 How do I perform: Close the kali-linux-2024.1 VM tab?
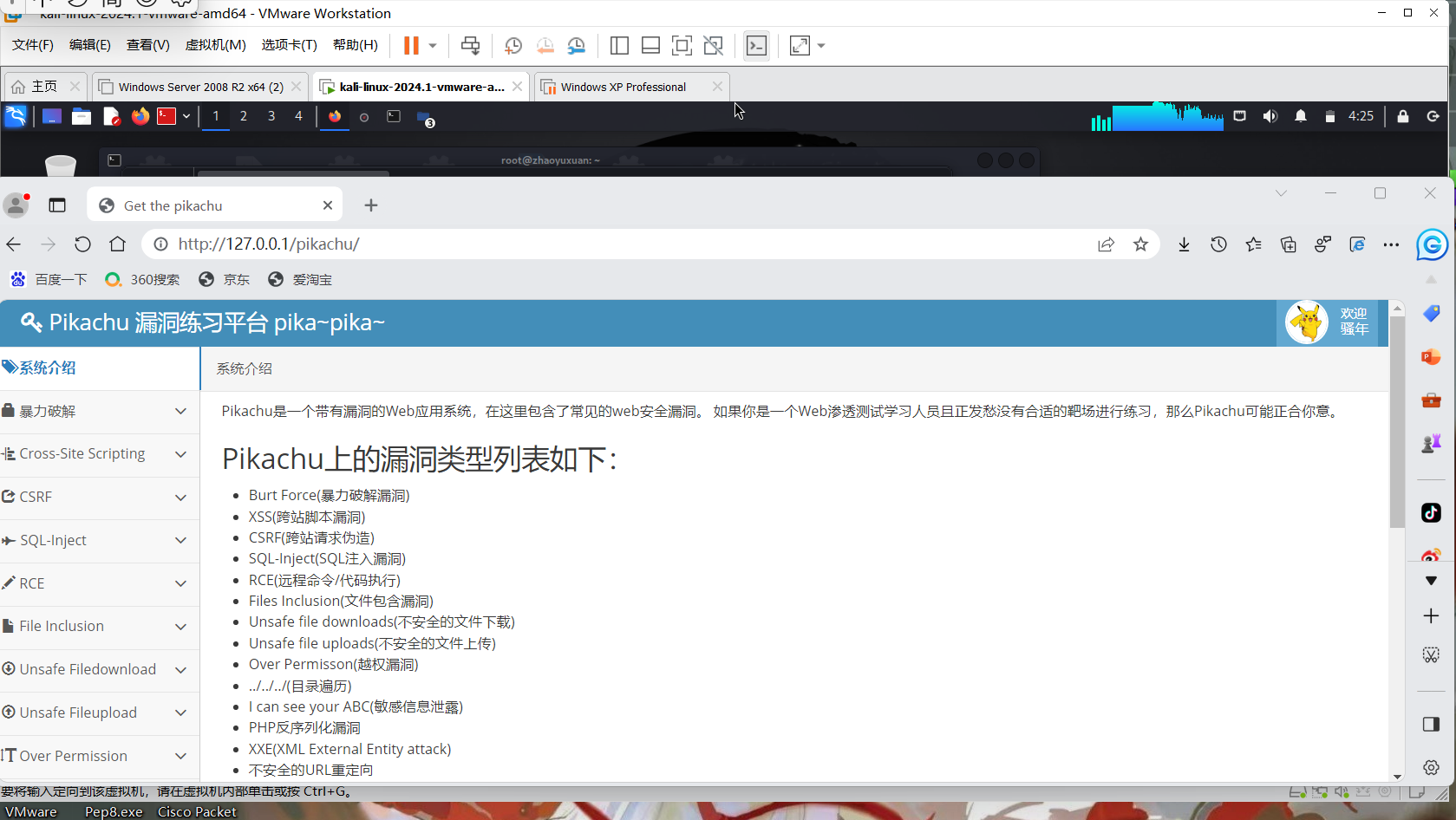click(518, 87)
